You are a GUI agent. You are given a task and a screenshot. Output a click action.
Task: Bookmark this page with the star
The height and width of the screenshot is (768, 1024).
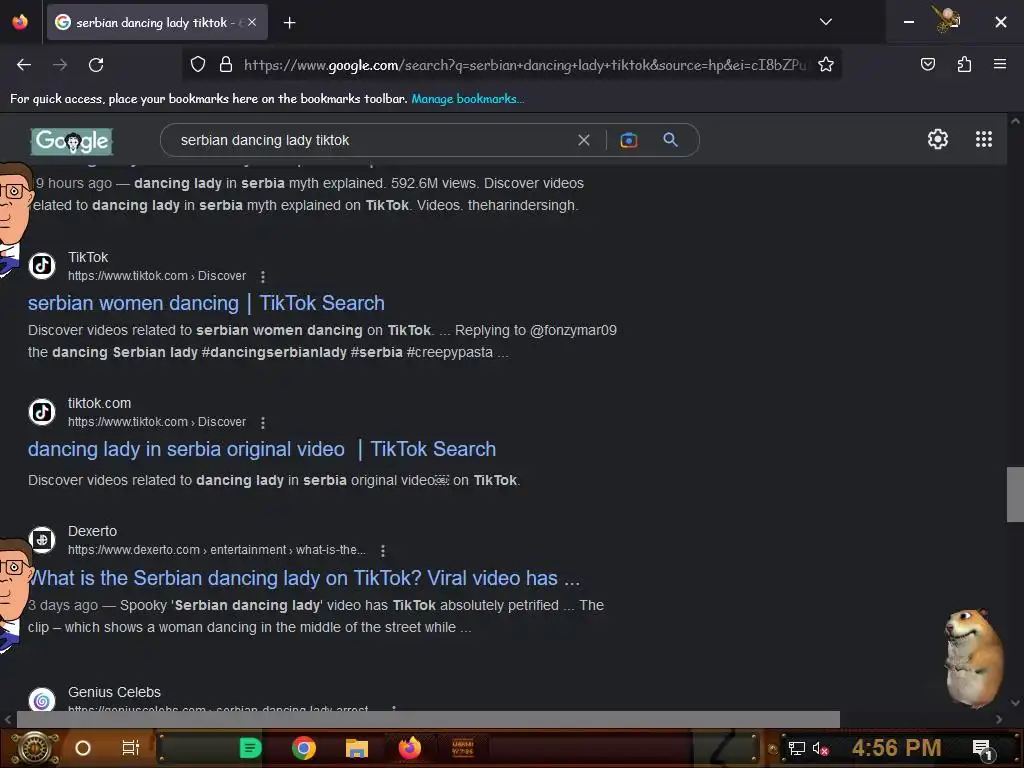[x=825, y=64]
